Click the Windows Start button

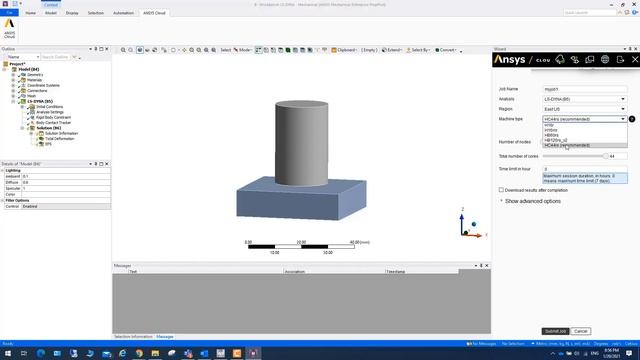8,353
